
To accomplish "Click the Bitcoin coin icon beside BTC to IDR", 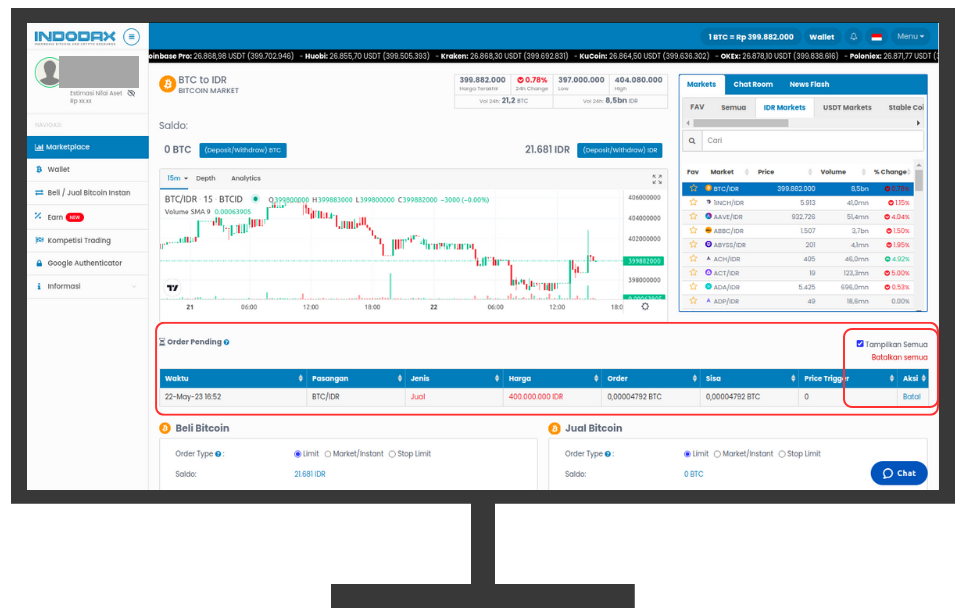I will (168, 84).
